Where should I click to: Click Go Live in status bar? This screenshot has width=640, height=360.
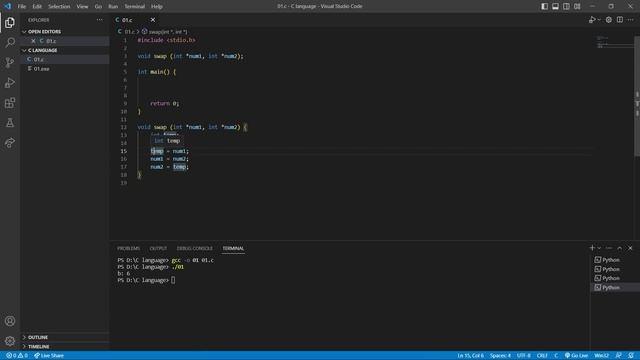point(576,356)
